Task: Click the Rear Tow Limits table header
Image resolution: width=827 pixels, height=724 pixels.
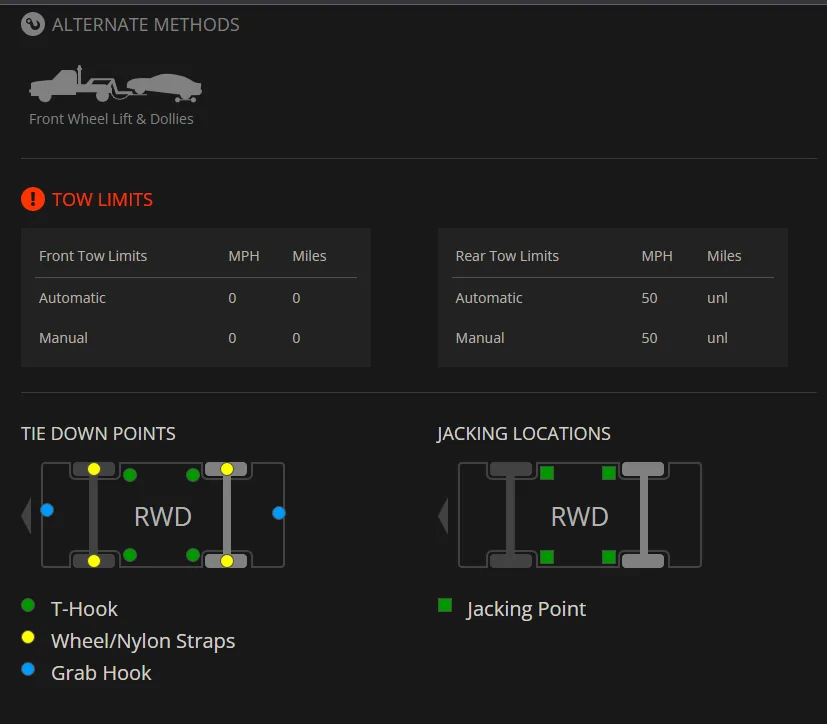Action: [507, 256]
